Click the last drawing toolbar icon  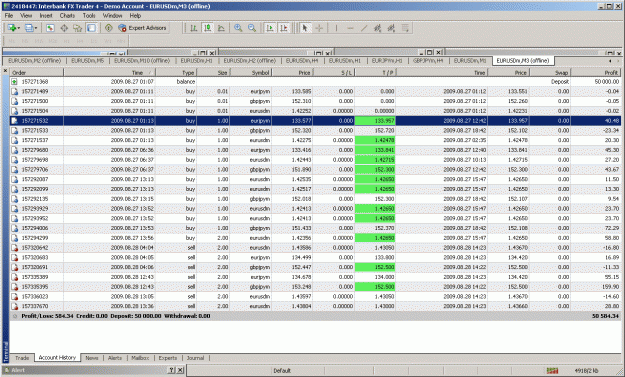coord(405,28)
